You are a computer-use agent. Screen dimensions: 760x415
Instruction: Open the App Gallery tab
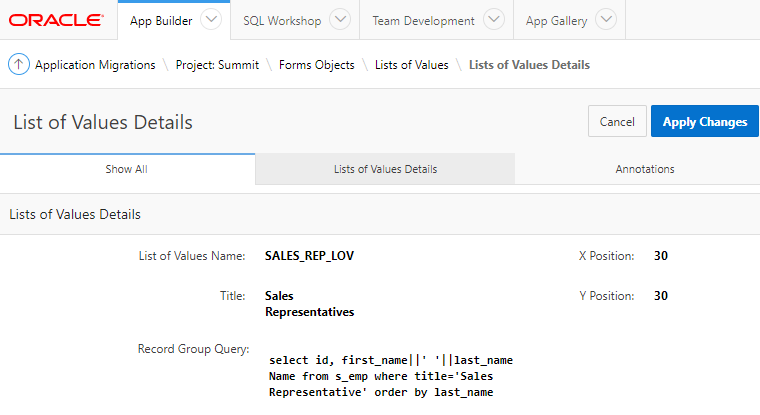point(555,20)
